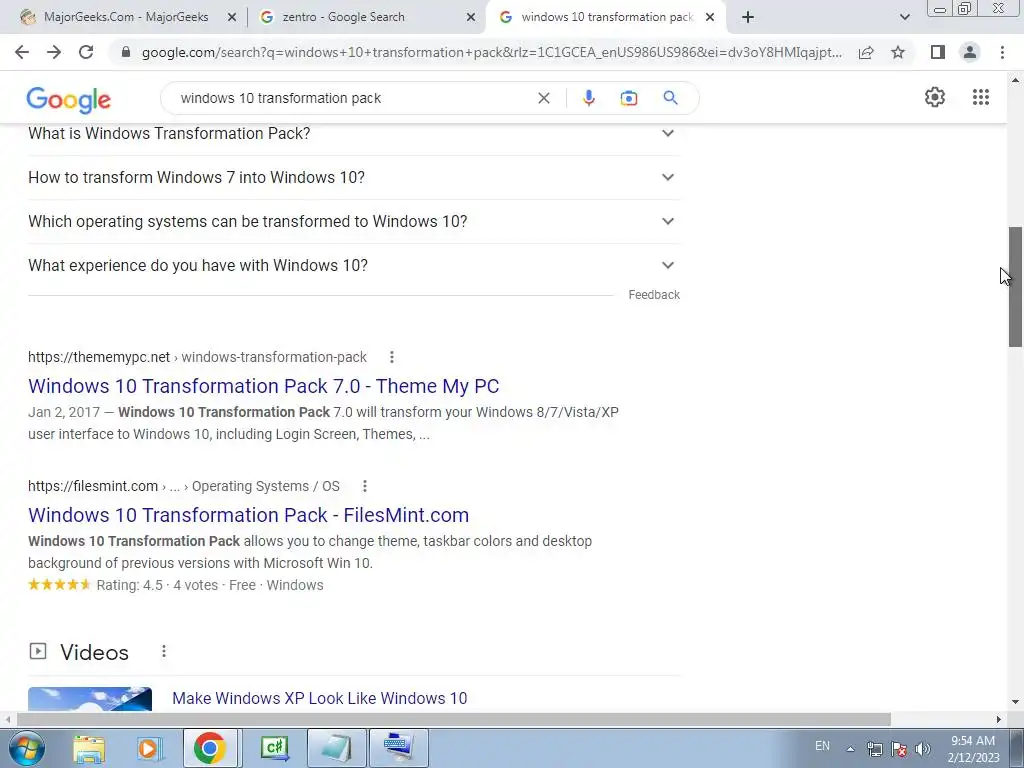Focus the Google search input field
Viewport: 1024px width, 768px height.
coord(353,98)
